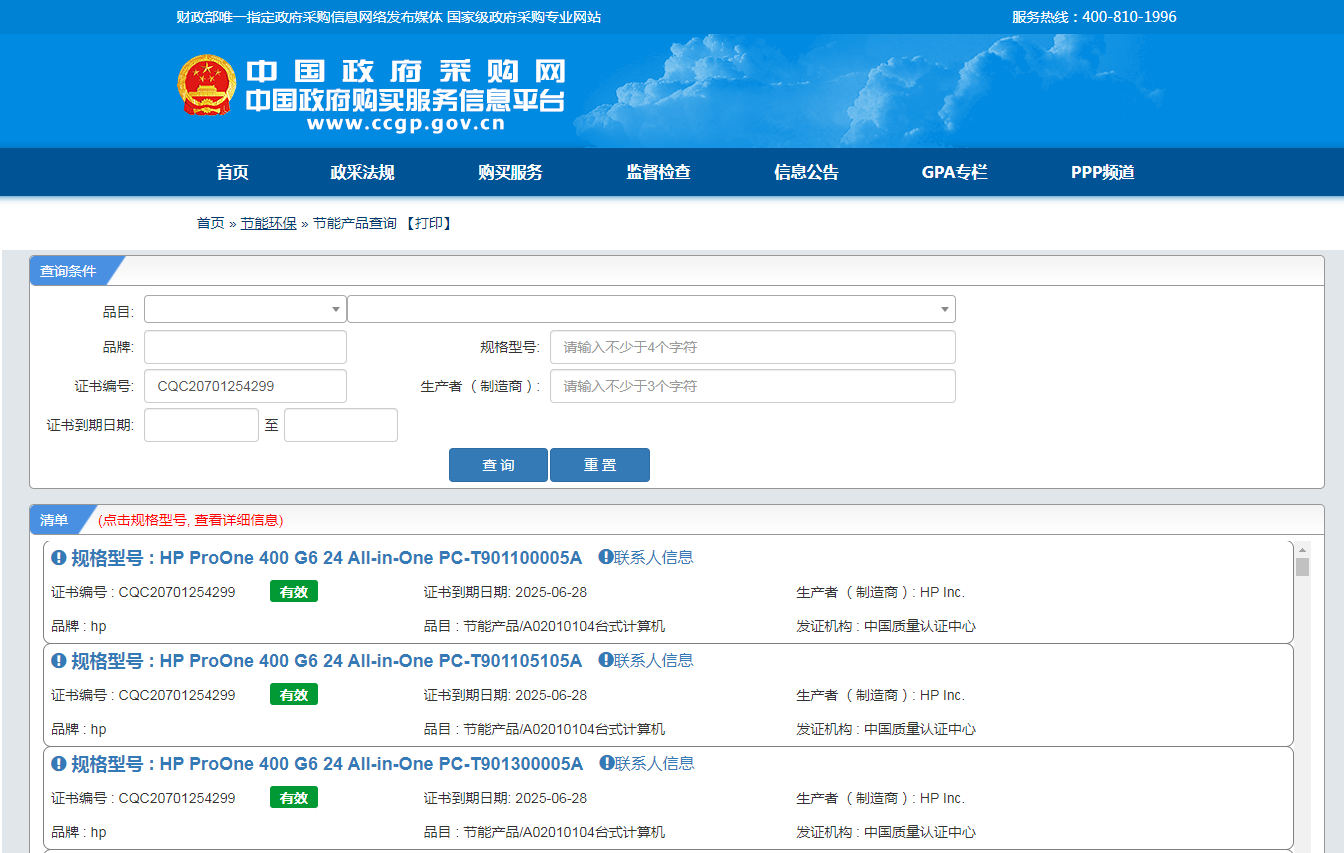This screenshot has height=853, width=1344.
Task: Open 监督检查 navigation menu
Action: coord(658,172)
